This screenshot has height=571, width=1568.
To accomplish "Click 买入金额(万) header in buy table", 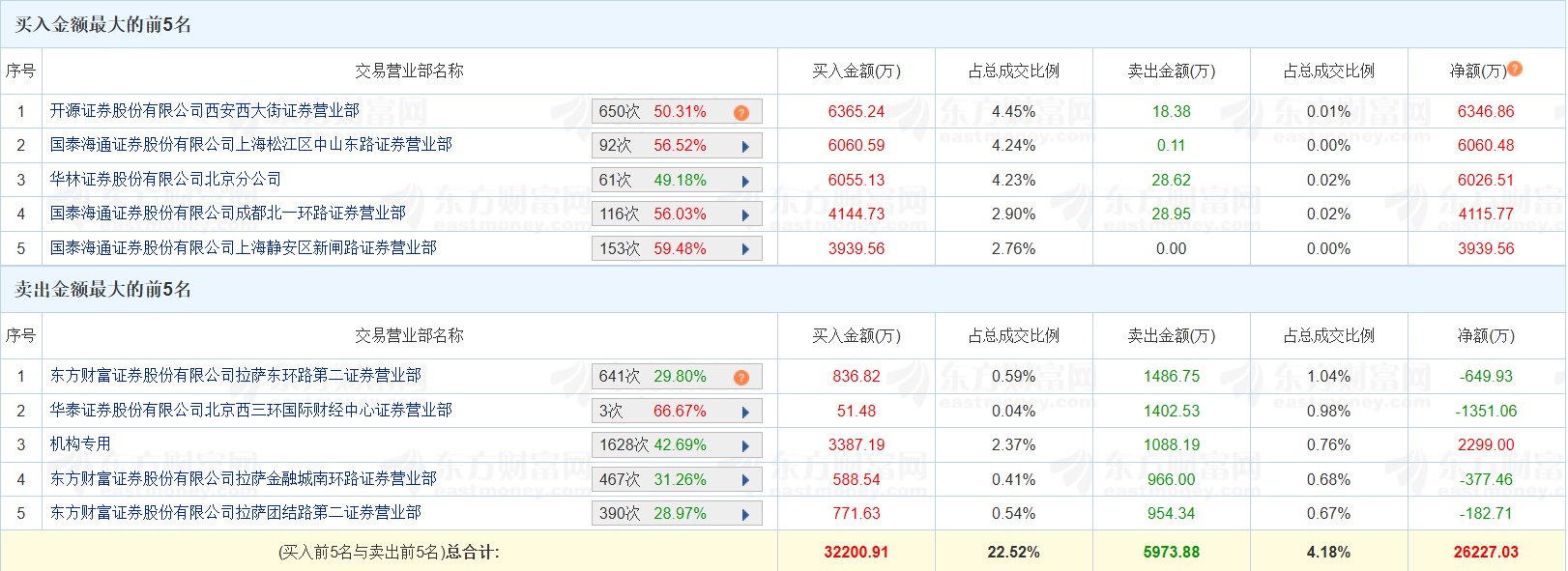I will (856, 71).
